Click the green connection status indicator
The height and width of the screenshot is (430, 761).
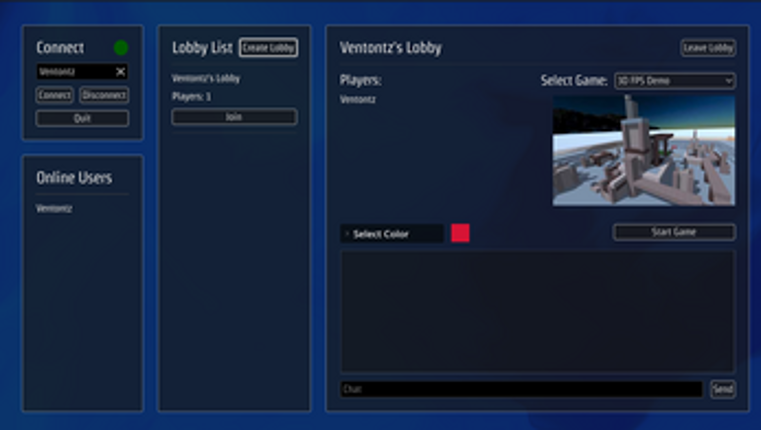click(121, 48)
